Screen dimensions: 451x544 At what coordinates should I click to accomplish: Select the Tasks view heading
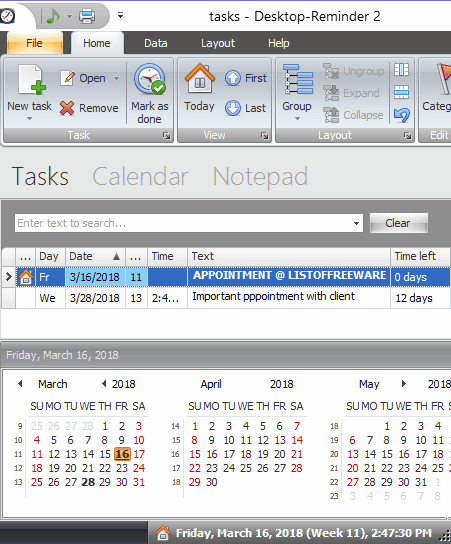click(x=40, y=176)
